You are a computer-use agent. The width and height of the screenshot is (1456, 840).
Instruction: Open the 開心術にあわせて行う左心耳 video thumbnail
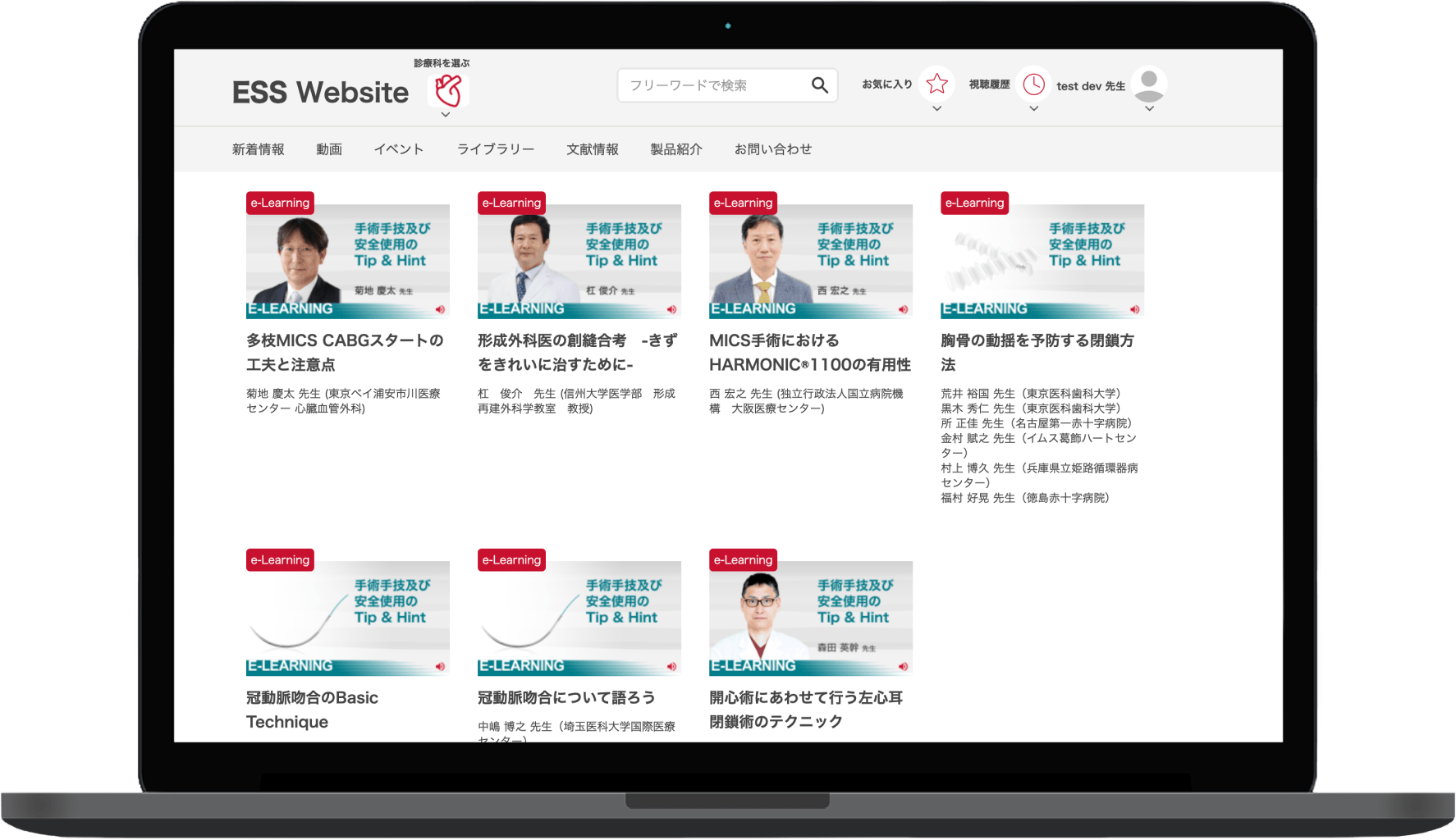click(810, 618)
